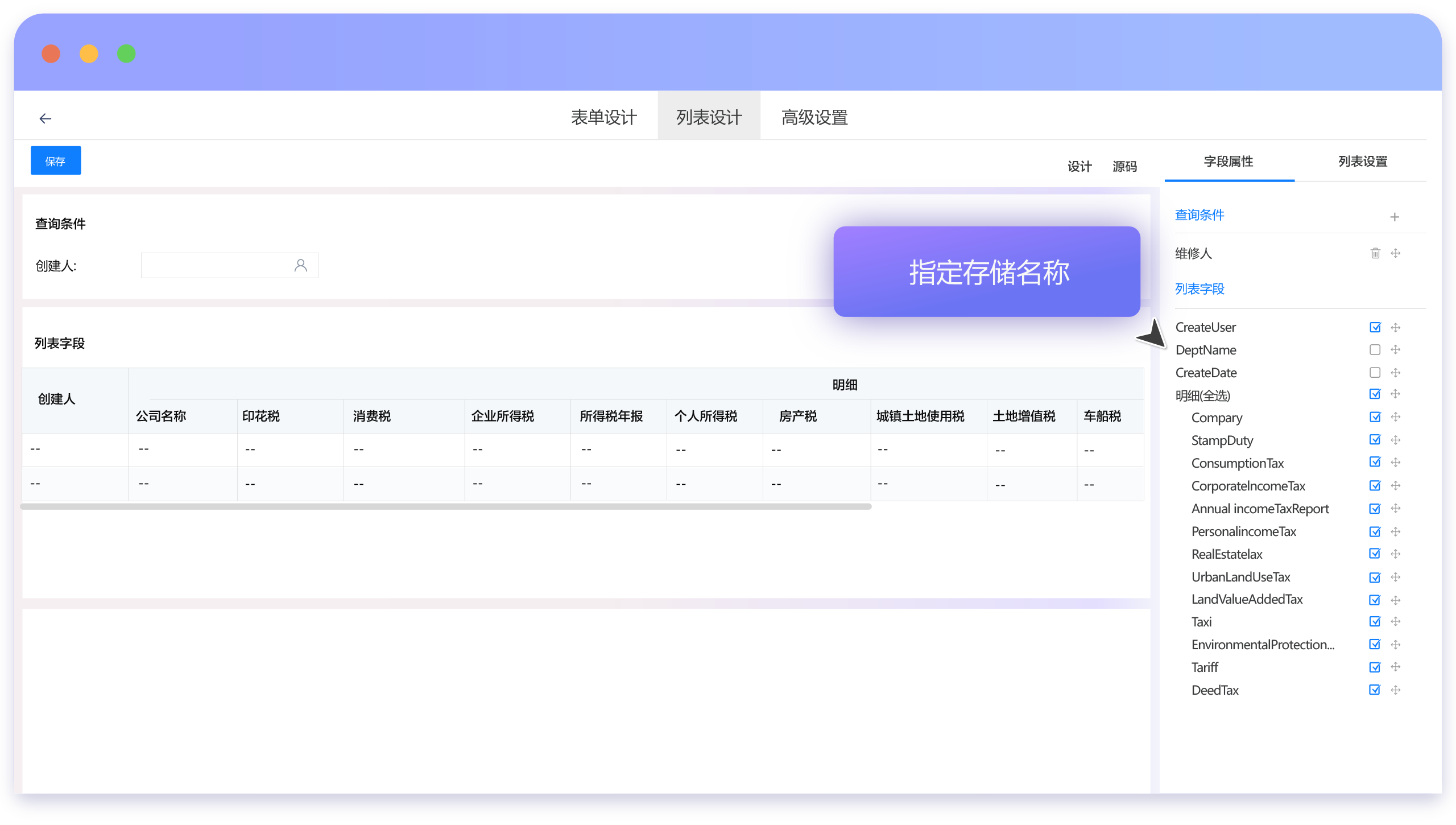
Task: Click move handle for ConsumptionTax field
Action: [x=1395, y=462]
